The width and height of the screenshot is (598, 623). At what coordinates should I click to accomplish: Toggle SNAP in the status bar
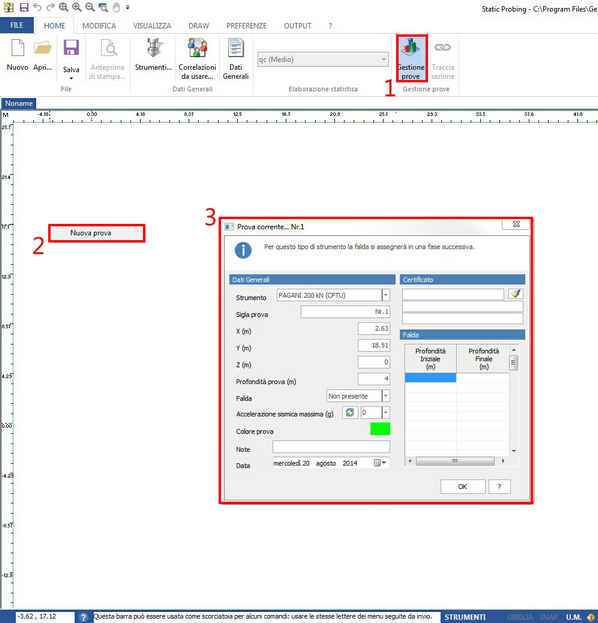point(549,617)
